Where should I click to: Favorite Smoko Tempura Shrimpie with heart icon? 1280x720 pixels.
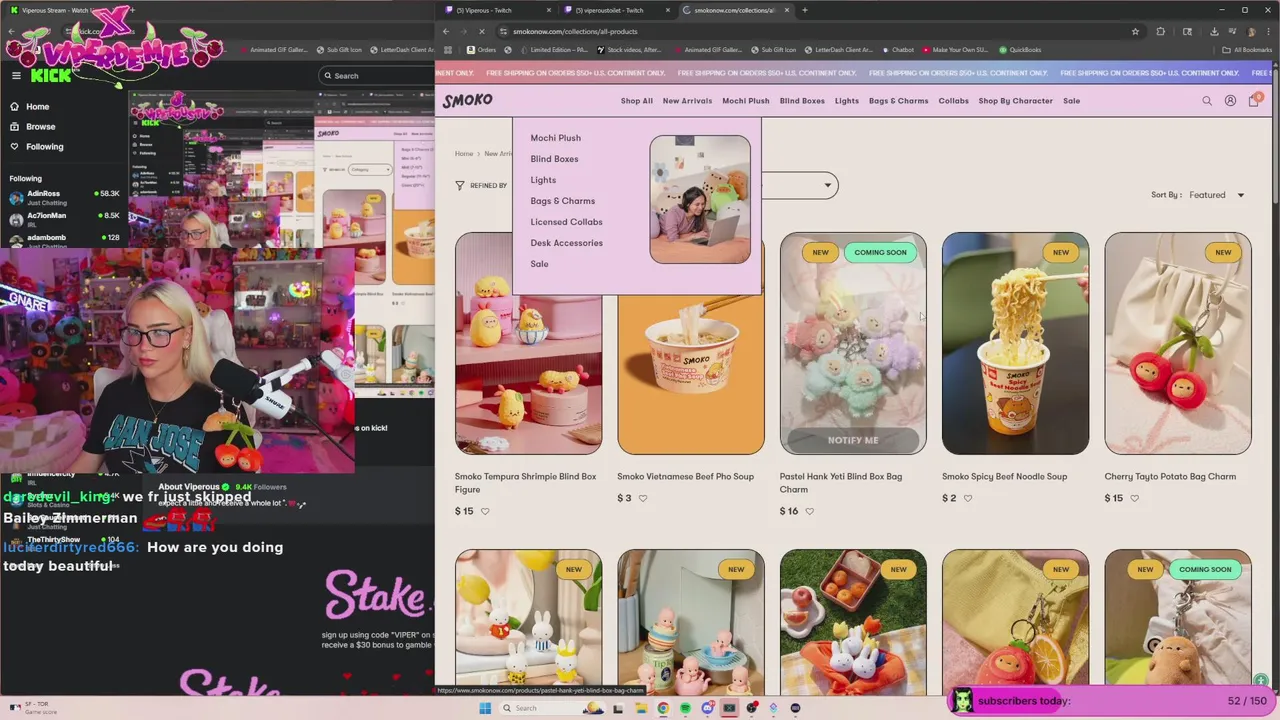click(485, 511)
